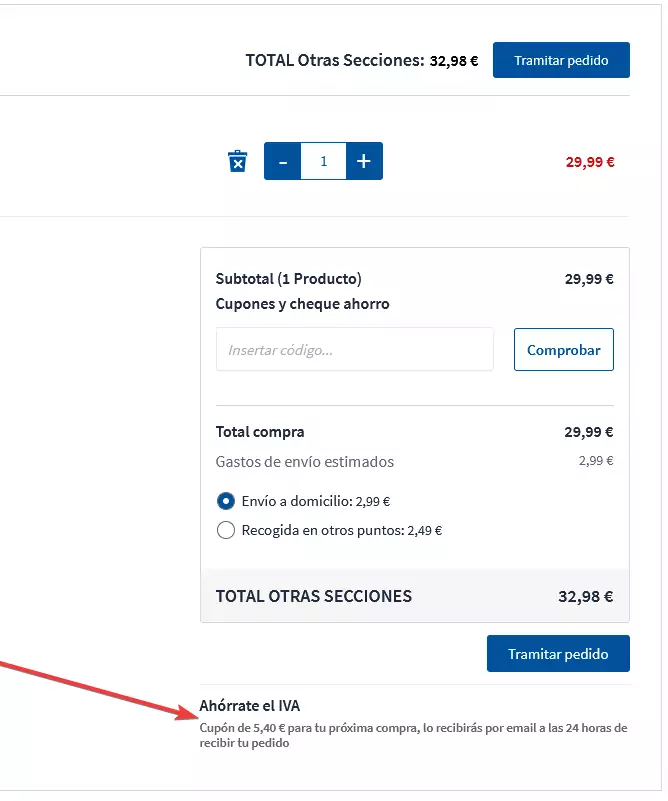
Task: Click the red 29,99 € product price
Action: coord(590,162)
